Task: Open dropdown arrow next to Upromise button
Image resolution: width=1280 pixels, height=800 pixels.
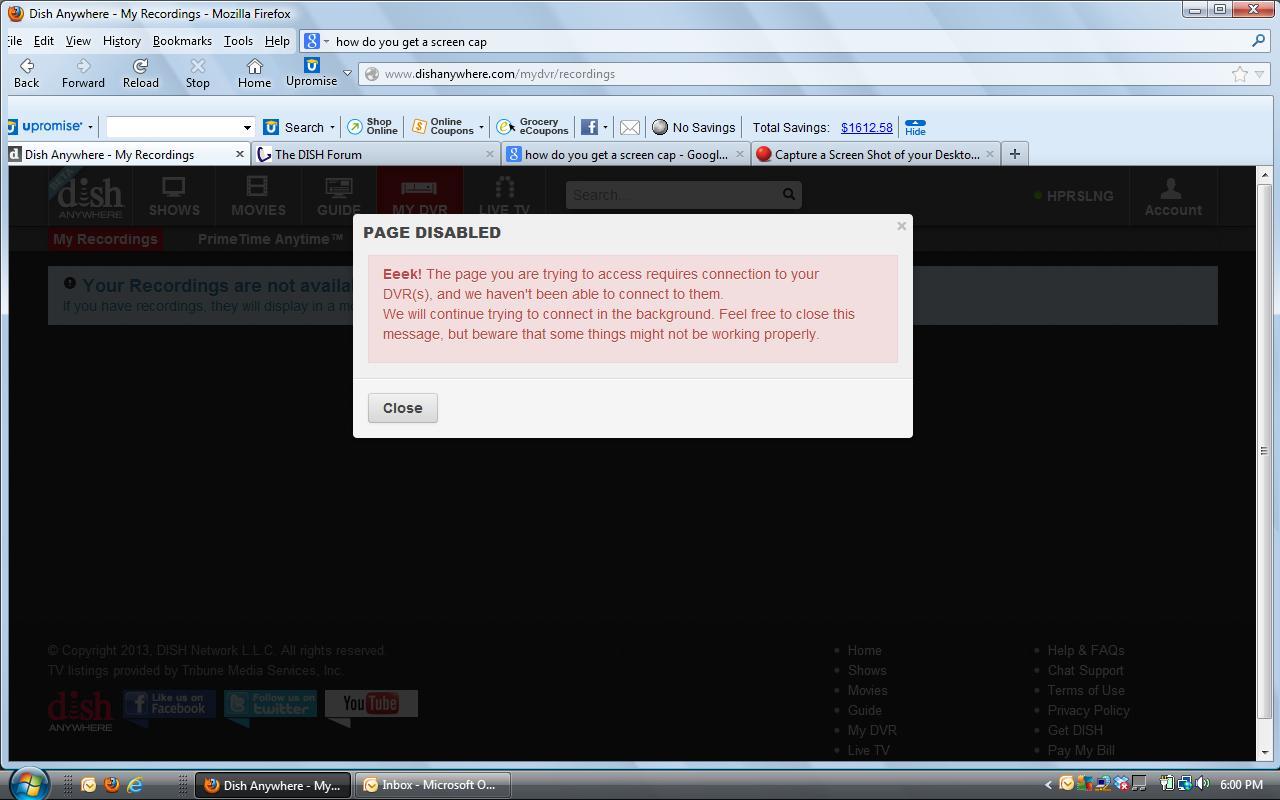Action: 347,73
